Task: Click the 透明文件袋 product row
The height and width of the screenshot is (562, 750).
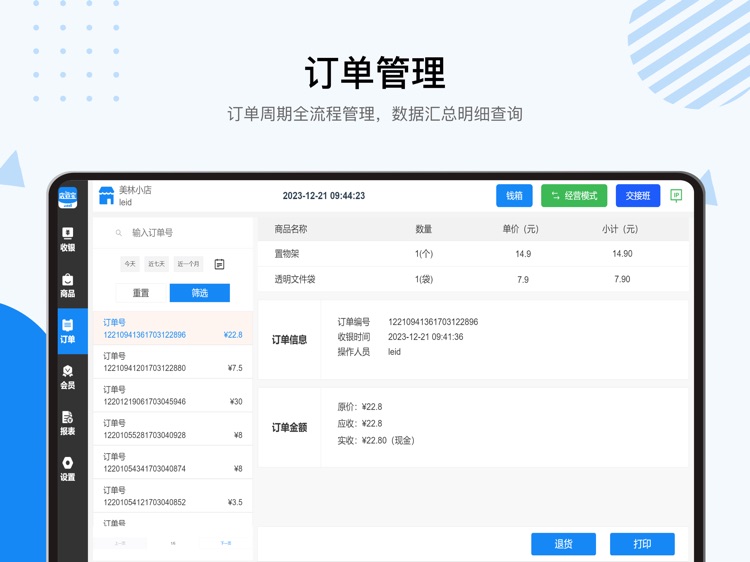Action: pyautogui.click(x=473, y=279)
